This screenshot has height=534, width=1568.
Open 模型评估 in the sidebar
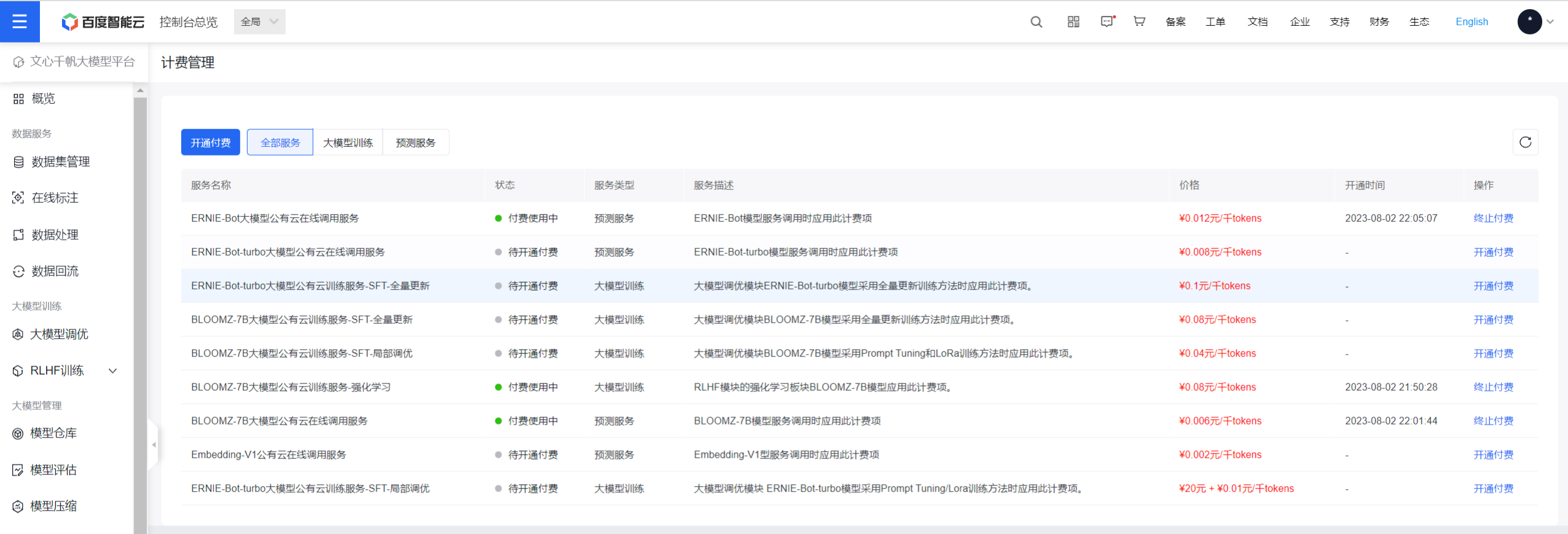pos(45,470)
